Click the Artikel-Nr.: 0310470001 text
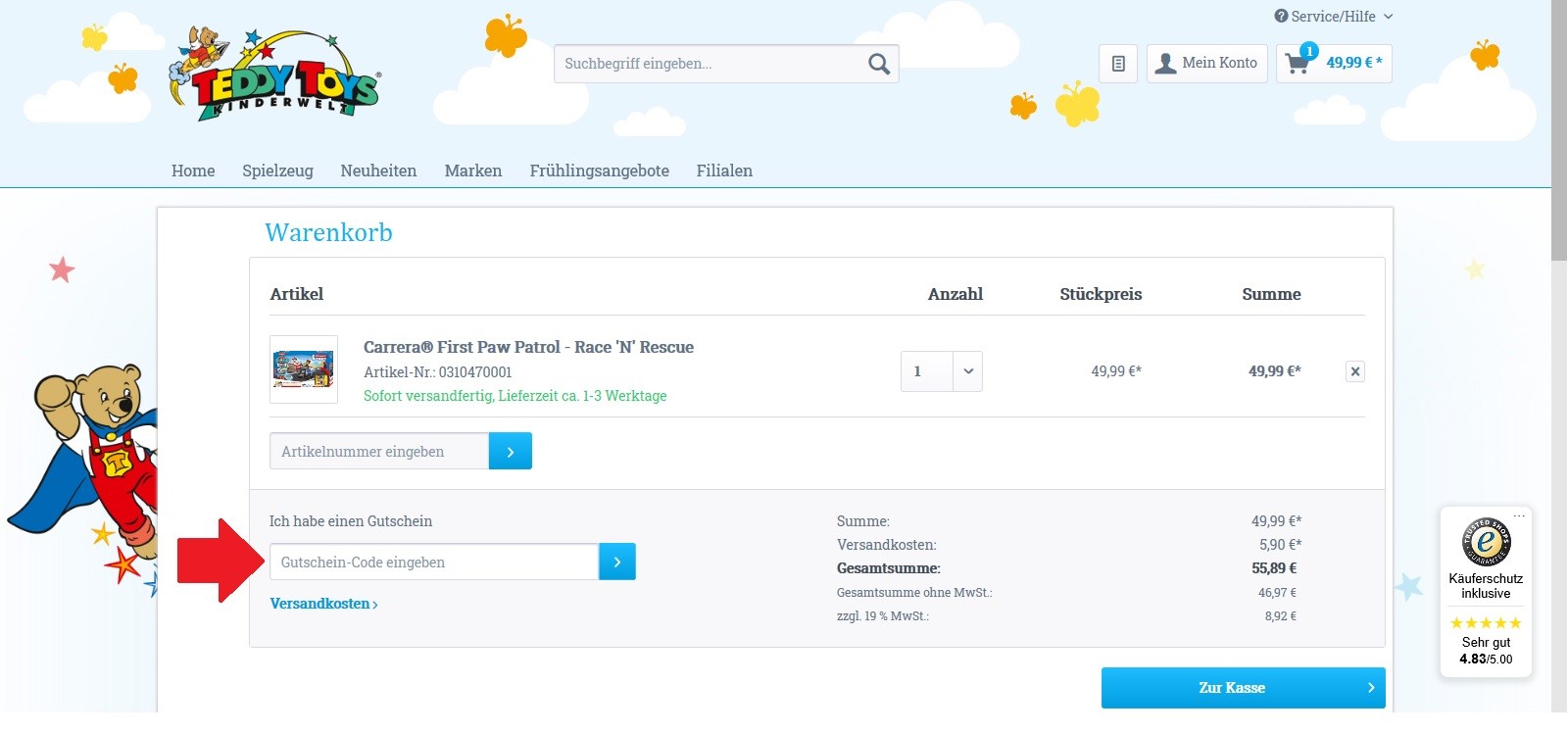Screen dimensions: 1568x734 437,372
